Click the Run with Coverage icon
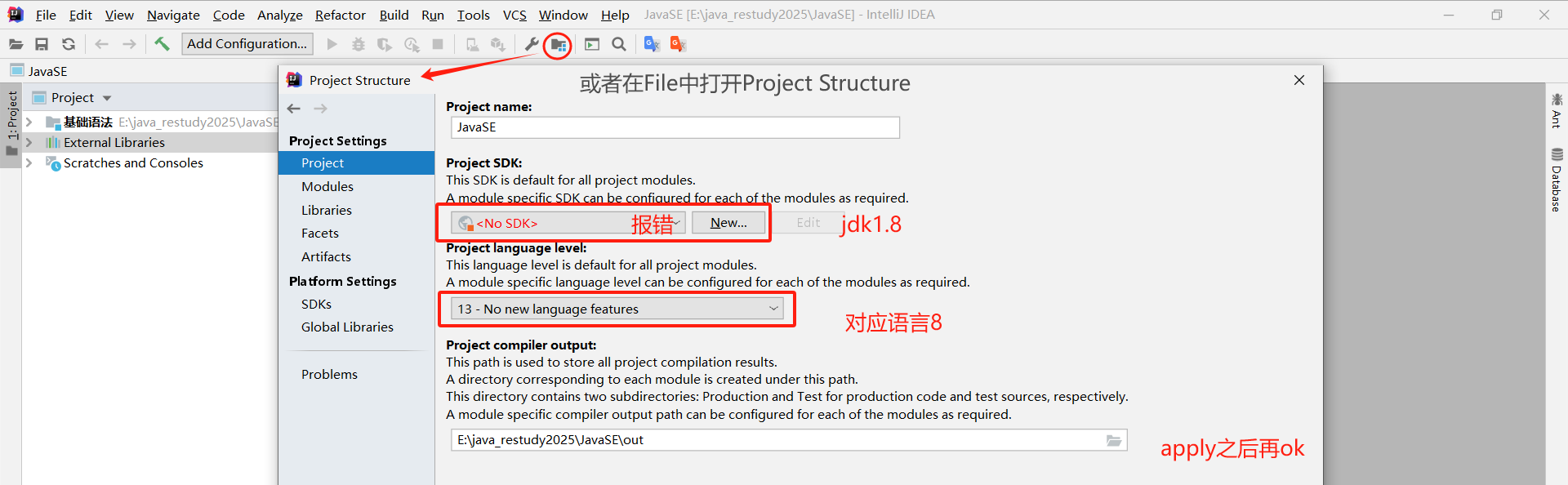 pyautogui.click(x=384, y=44)
